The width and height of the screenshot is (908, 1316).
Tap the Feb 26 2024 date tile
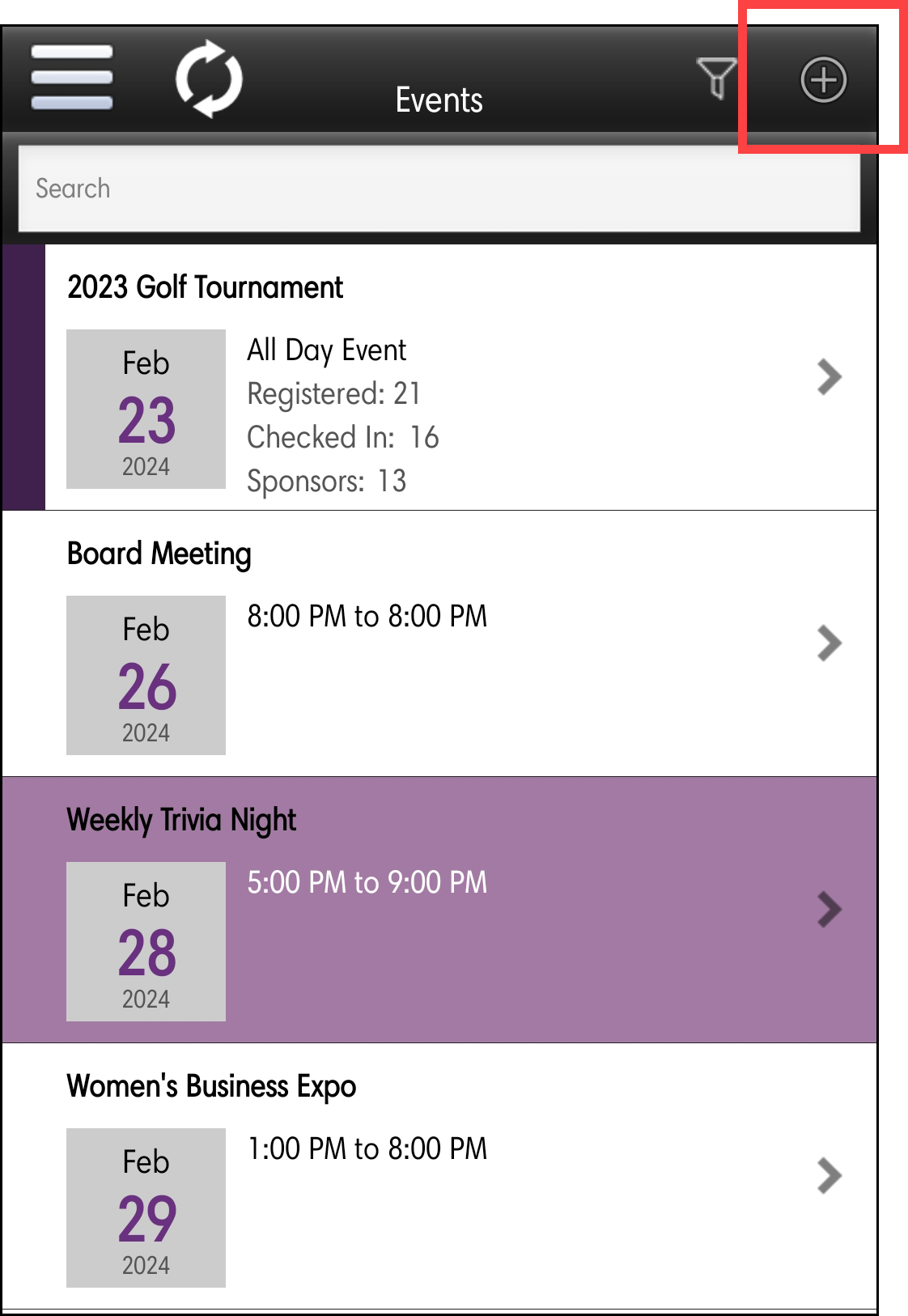pos(146,675)
